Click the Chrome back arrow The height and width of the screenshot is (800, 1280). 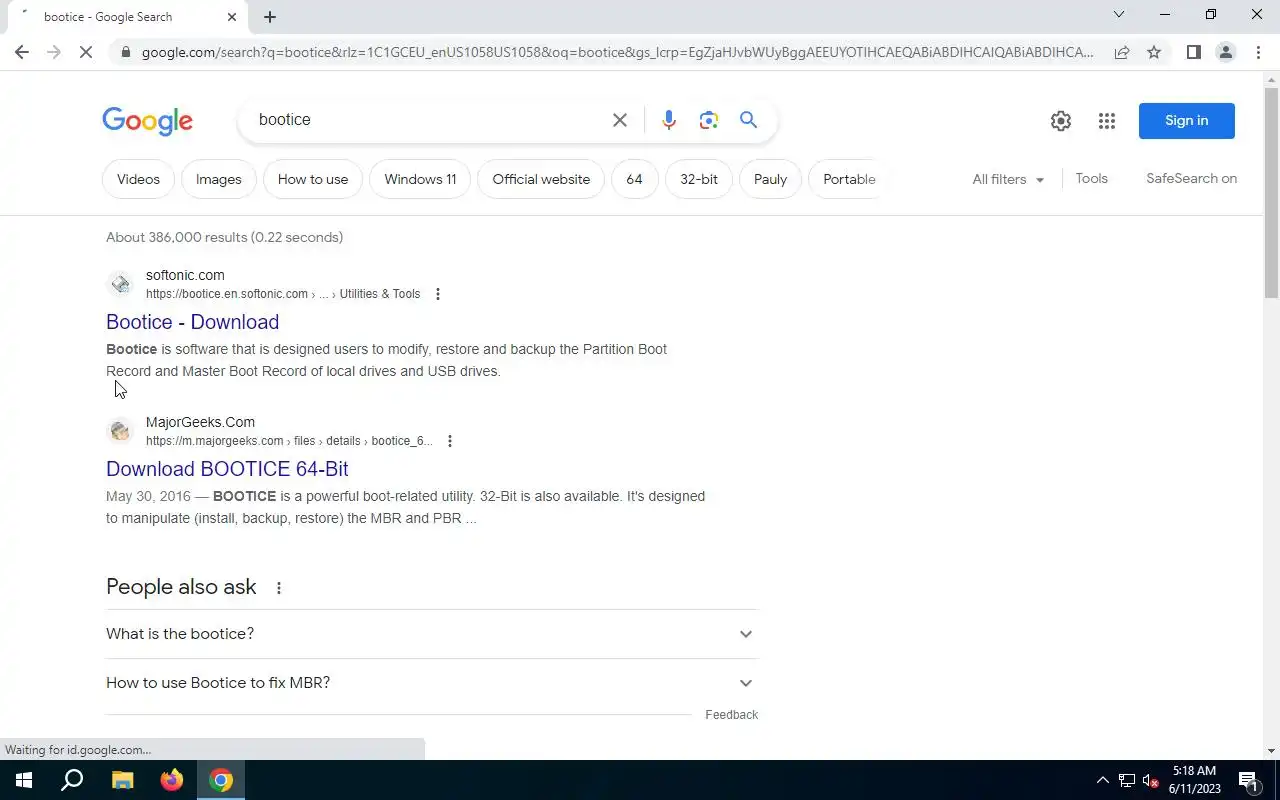point(22,52)
